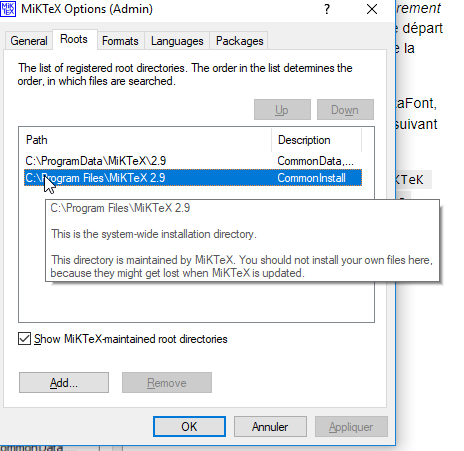Select the Roots tab

click(x=74, y=39)
